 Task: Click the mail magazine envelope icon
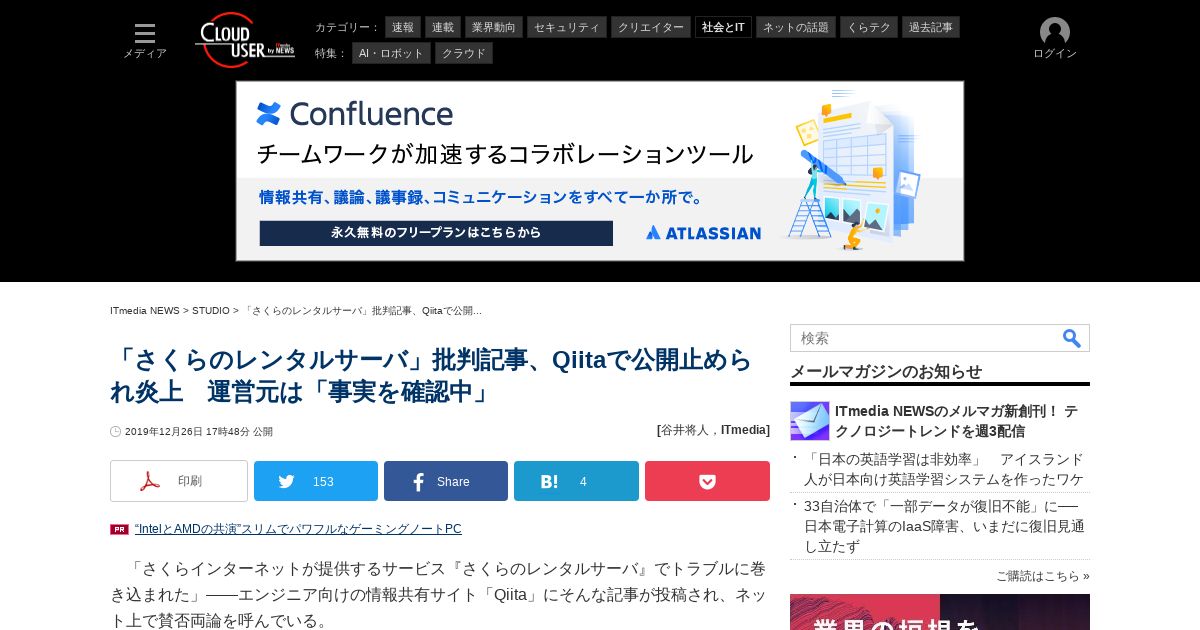[810, 421]
